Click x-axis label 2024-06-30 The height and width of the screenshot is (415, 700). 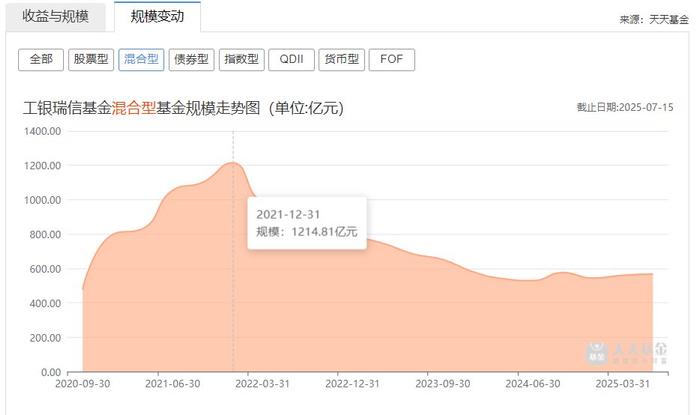[533, 384]
